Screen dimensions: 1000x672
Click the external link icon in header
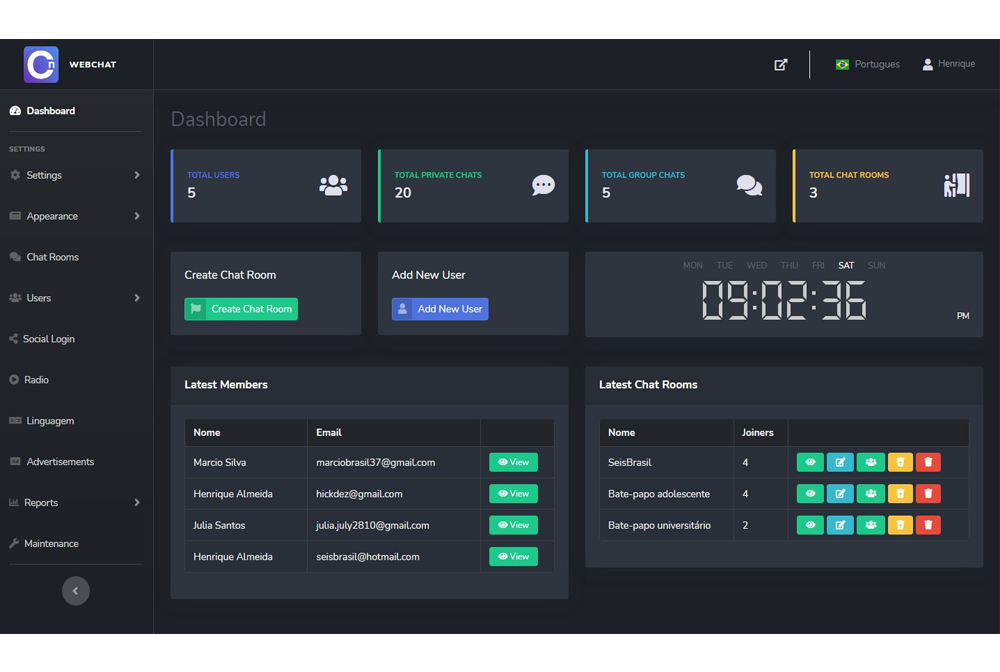pyautogui.click(x=781, y=64)
